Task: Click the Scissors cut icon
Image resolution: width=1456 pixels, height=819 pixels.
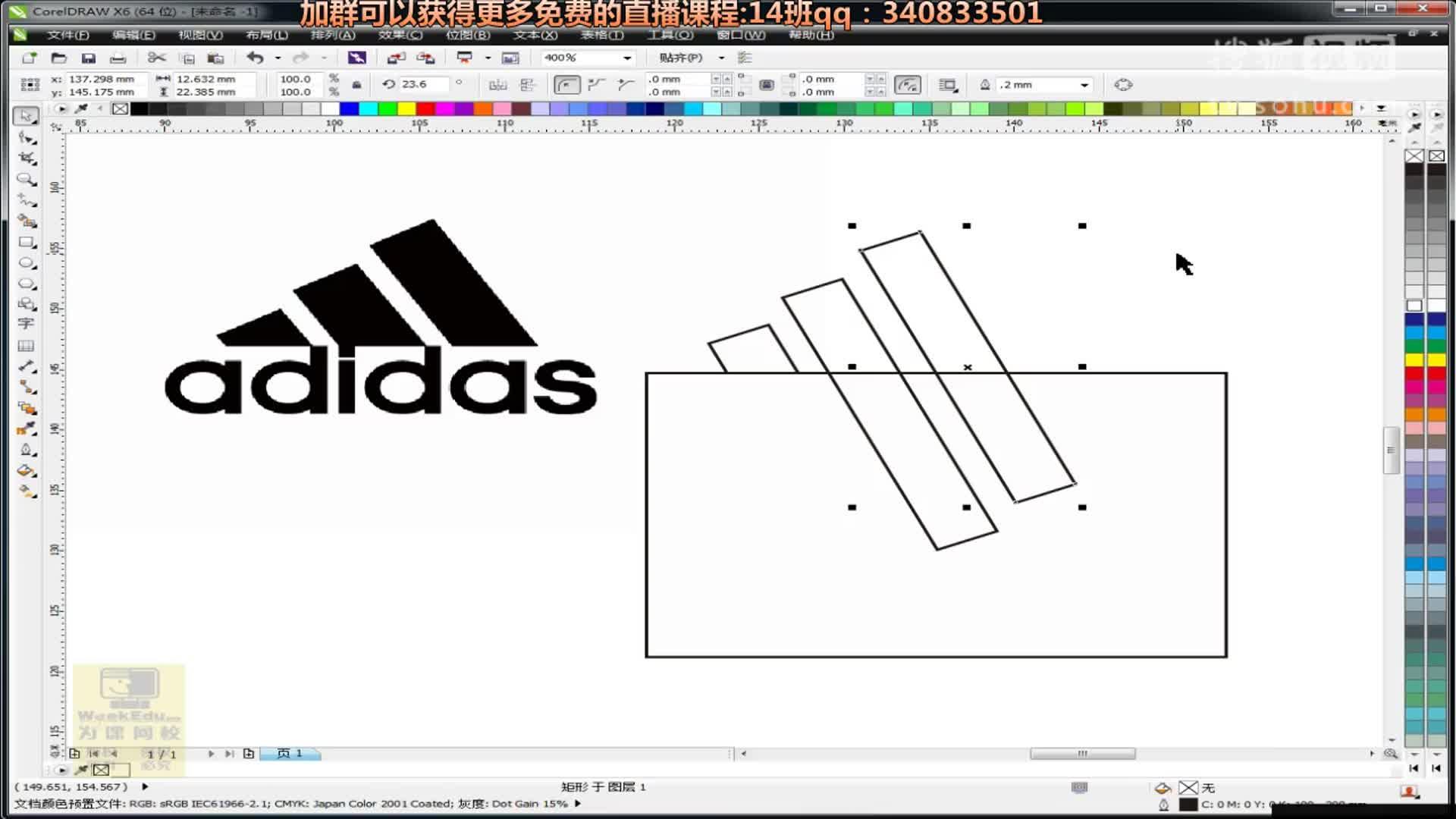Action: point(156,58)
